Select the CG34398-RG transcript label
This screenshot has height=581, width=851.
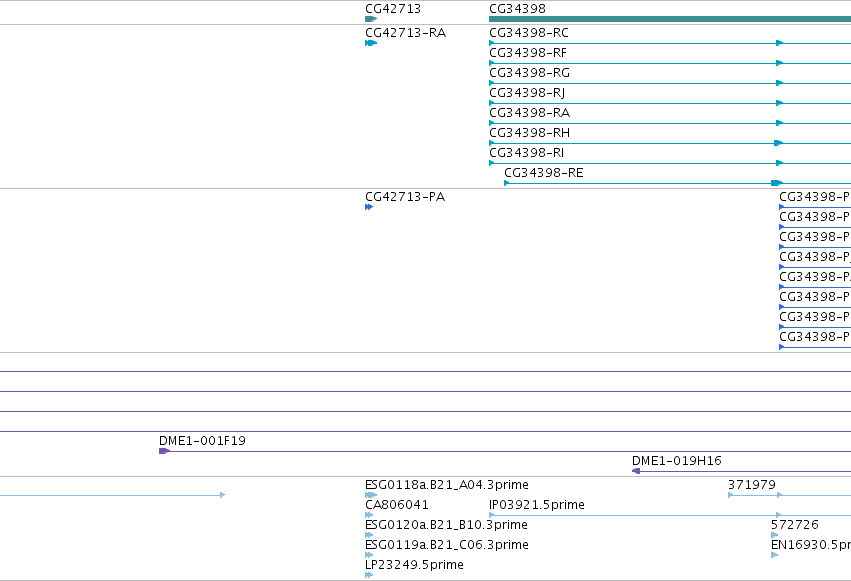[529, 73]
